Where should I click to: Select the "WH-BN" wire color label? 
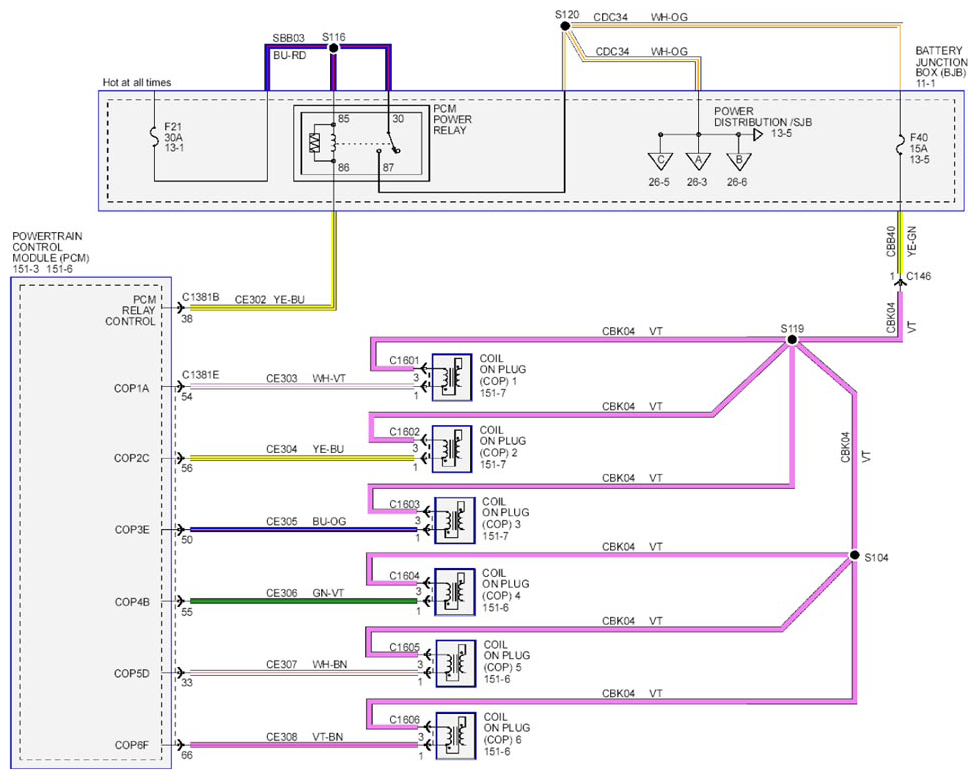[330, 664]
